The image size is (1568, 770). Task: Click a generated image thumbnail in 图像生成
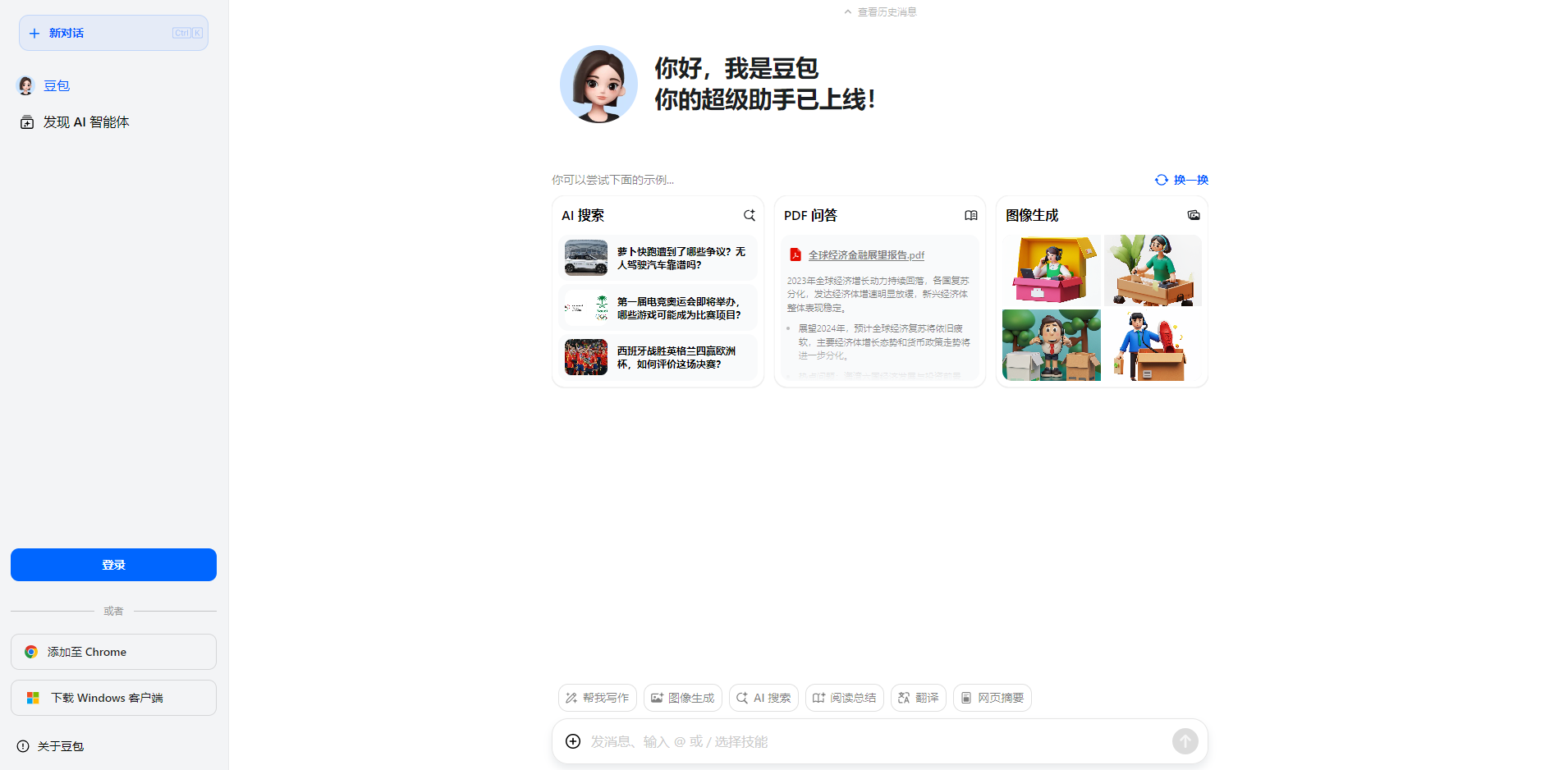coord(1051,271)
